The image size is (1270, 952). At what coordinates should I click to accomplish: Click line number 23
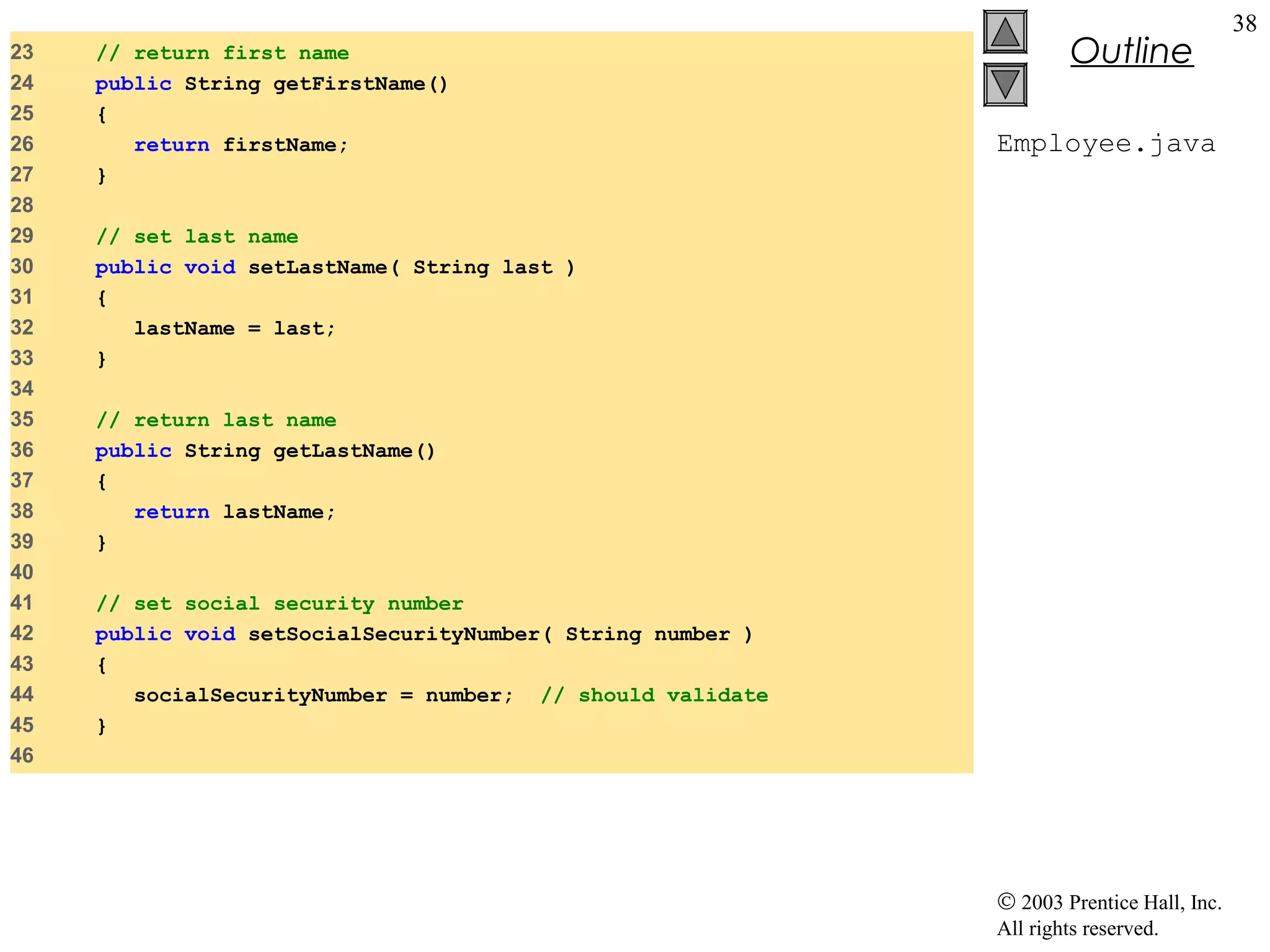[22, 52]
